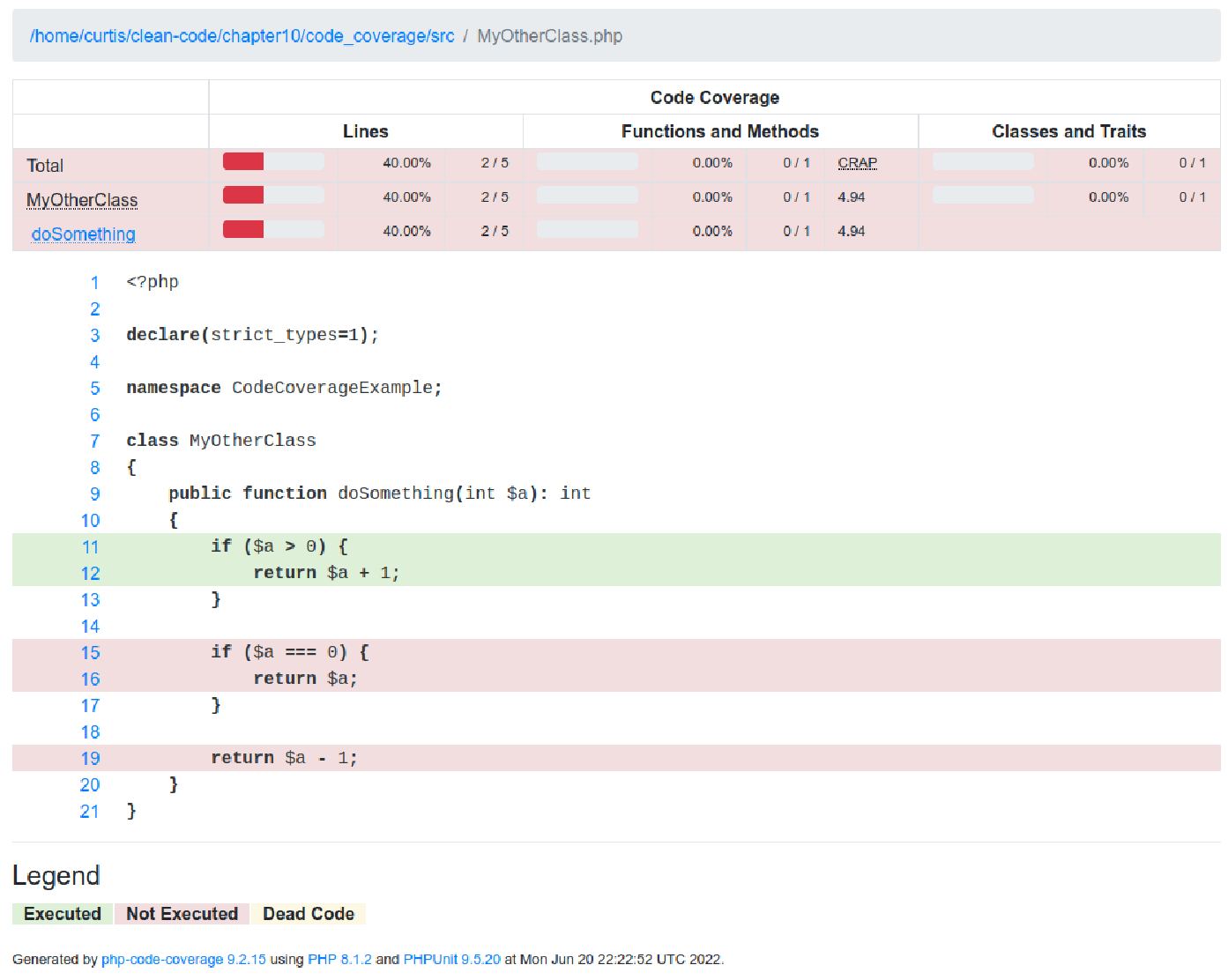Jump to line number 1

[x=94, y=283]
